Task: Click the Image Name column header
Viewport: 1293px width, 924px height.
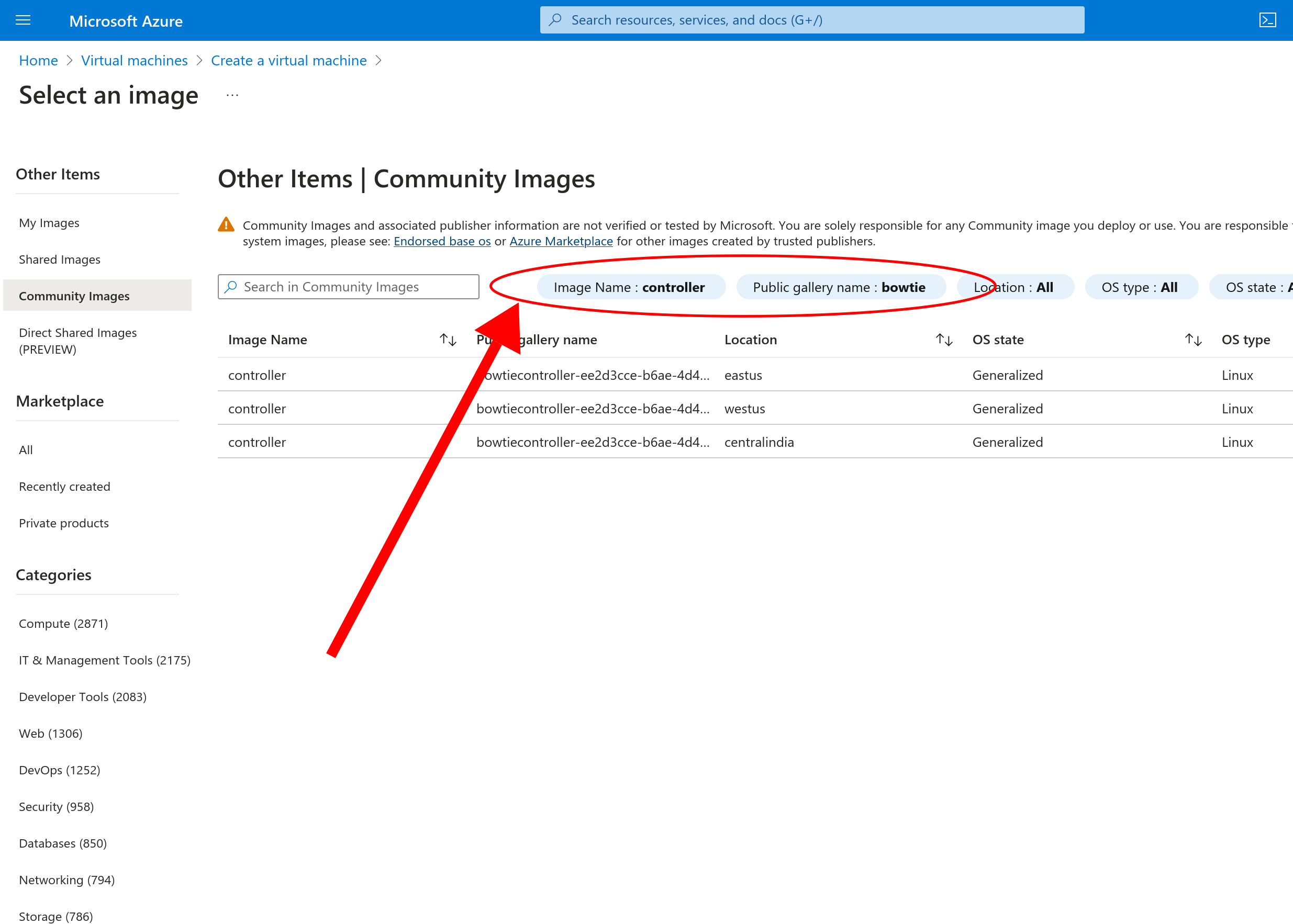Action: click(267, 340)
